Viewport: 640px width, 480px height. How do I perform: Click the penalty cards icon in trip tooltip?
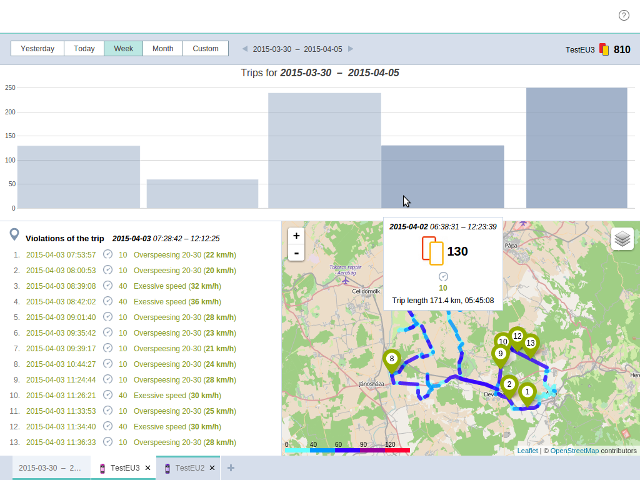tap(433, 251)
